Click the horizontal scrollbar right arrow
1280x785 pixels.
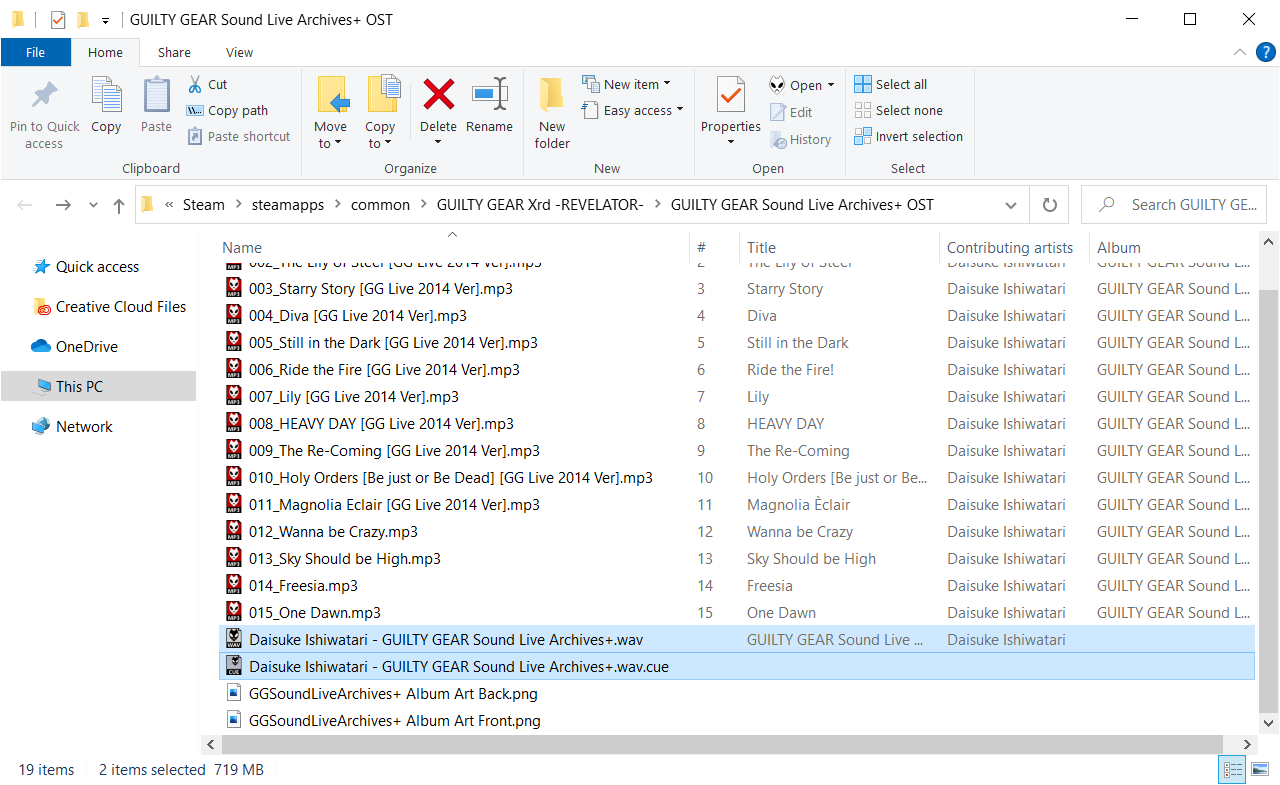coord(1247,745)
